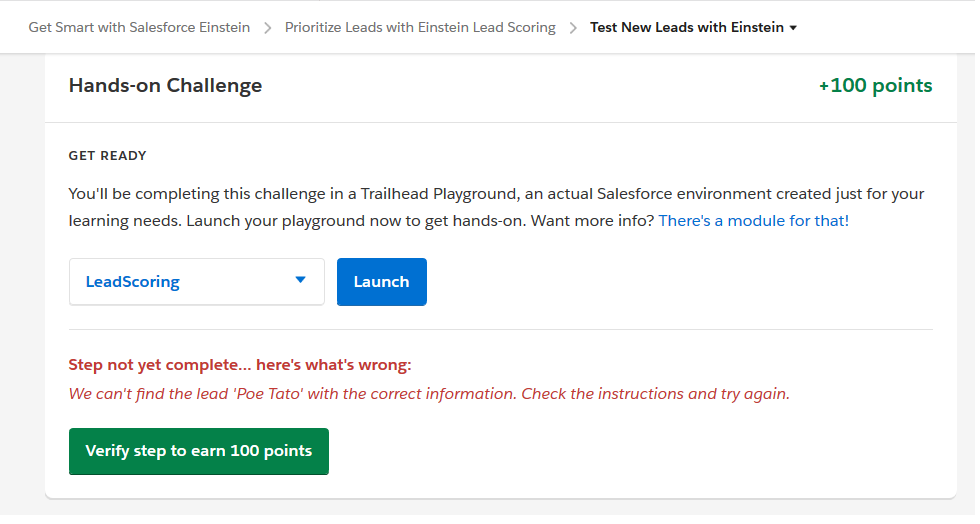Click the caret beside Test New Leads with Einstein
This screenshot has height=524, width=980.
pos(793,28)
